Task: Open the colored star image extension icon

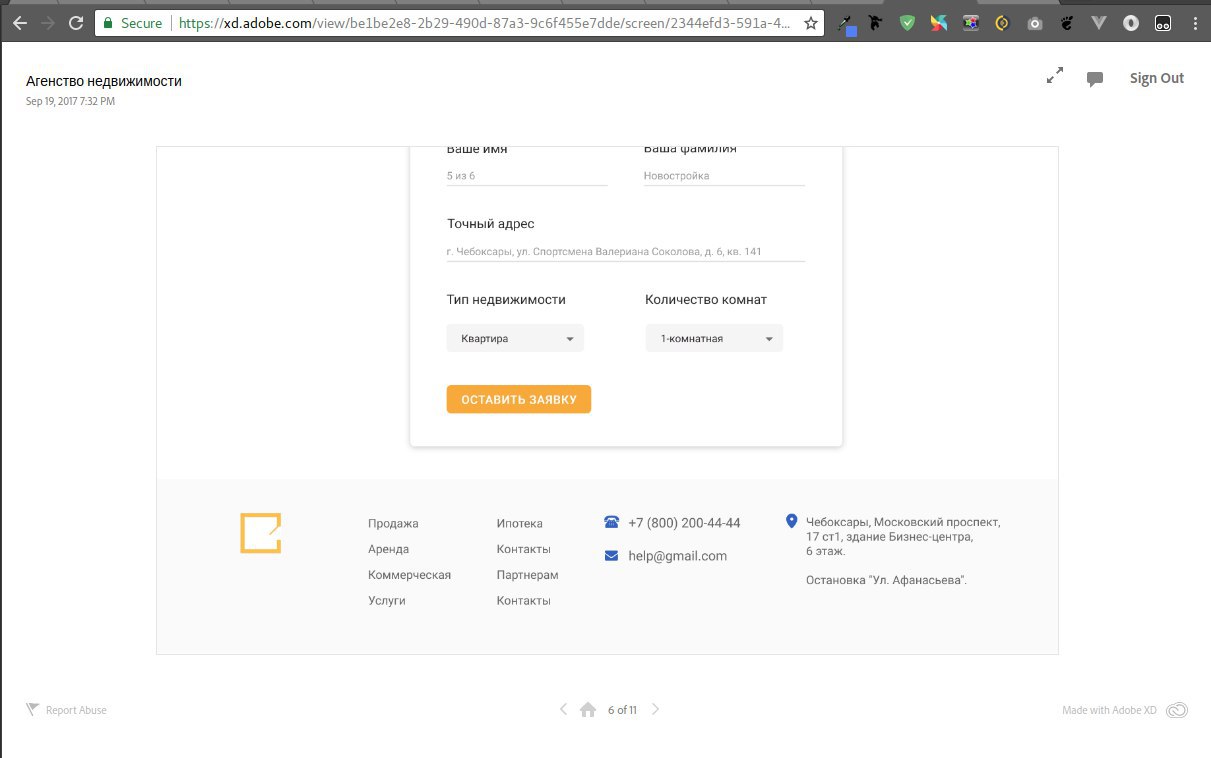Action: pyautogui.click(x=970, y=22)
